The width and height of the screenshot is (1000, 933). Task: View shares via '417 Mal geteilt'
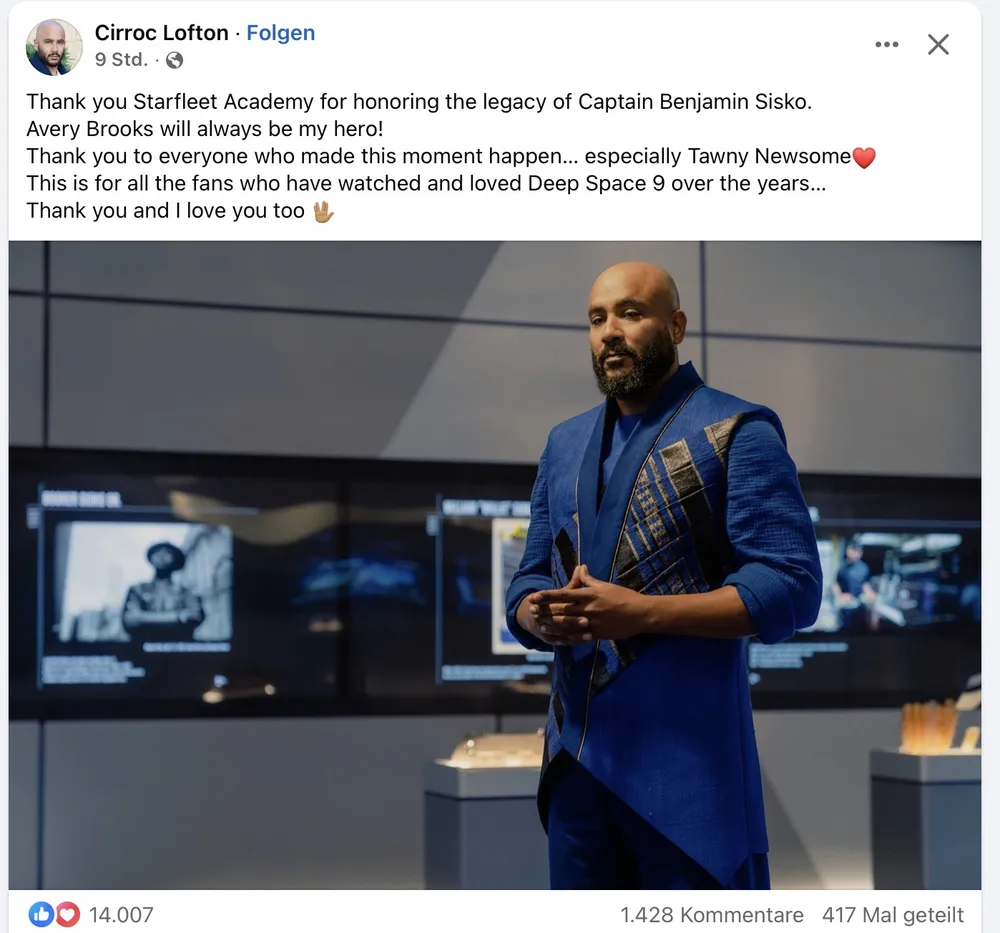893,915
